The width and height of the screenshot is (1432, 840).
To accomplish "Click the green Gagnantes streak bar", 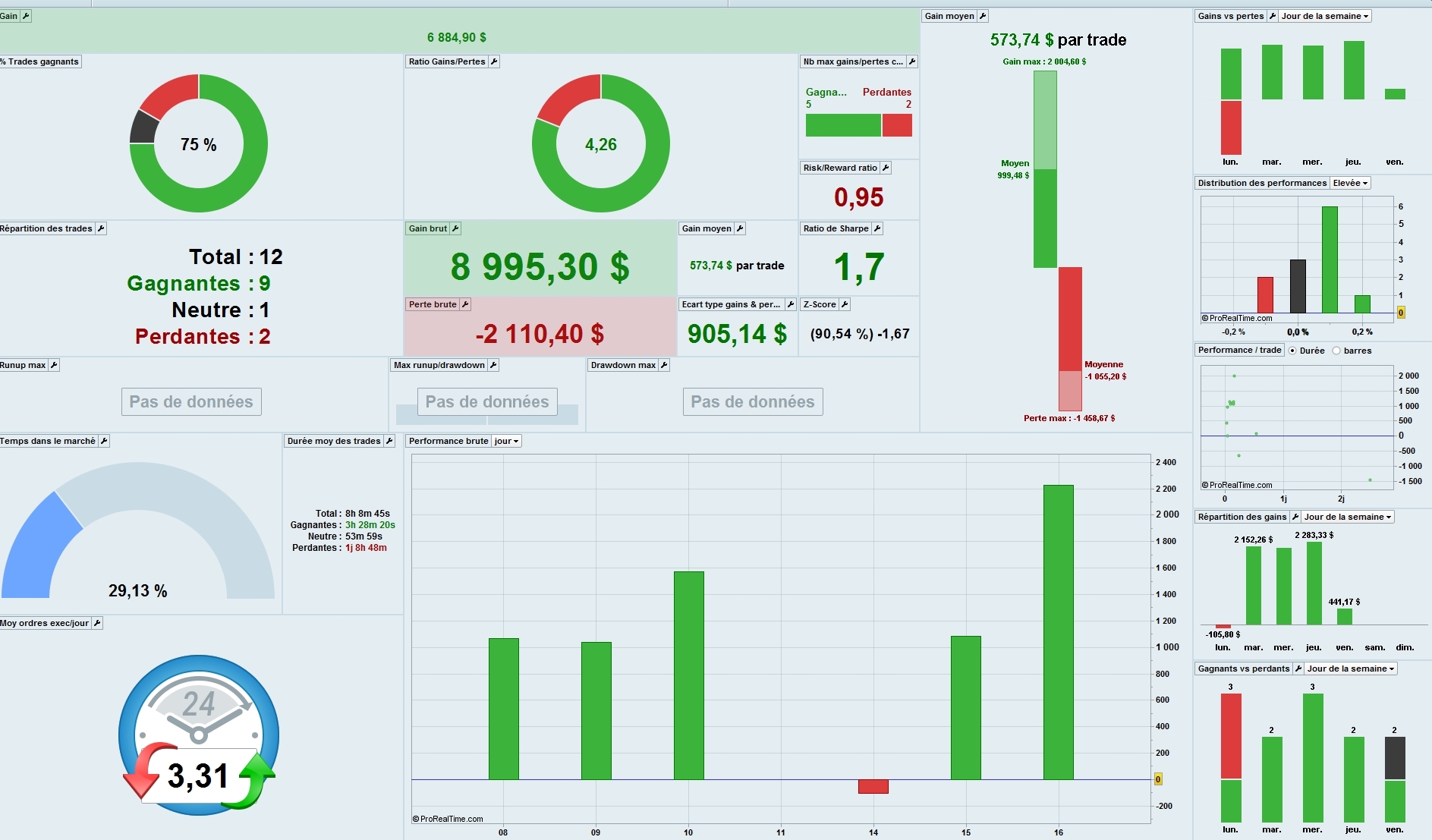I will click(843, 125).
